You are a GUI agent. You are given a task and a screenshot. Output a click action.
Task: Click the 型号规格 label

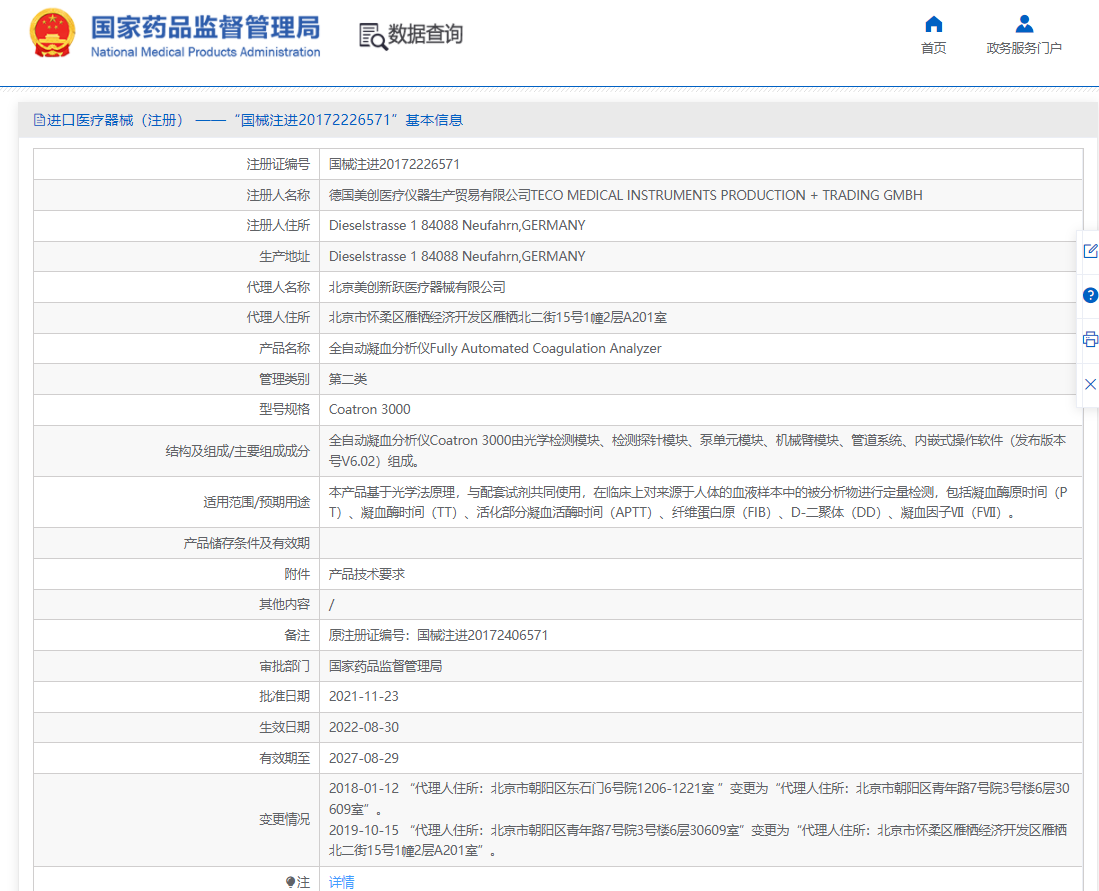pos(284,409)
